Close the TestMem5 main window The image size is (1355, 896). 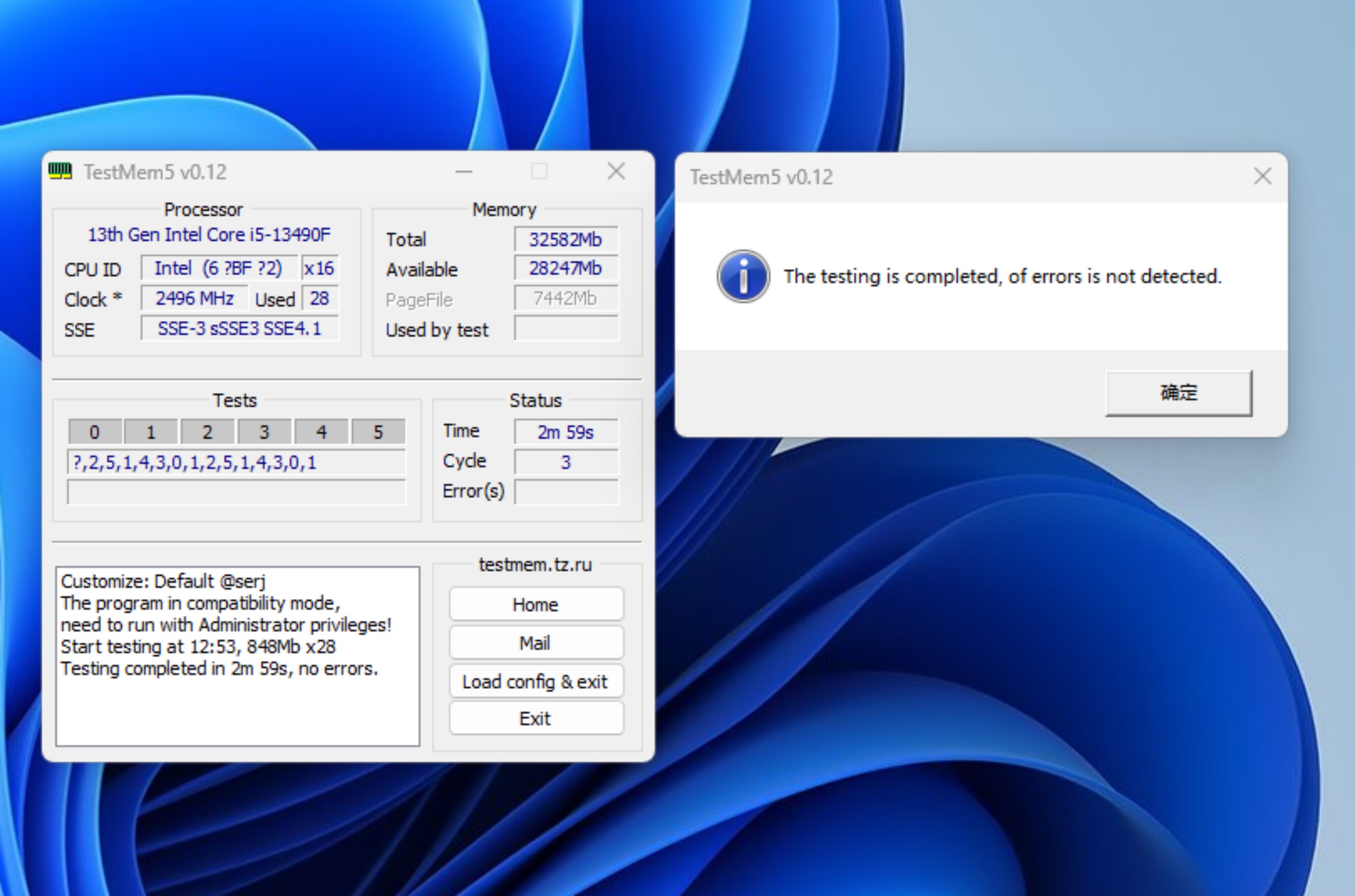[x=615, y=171]
